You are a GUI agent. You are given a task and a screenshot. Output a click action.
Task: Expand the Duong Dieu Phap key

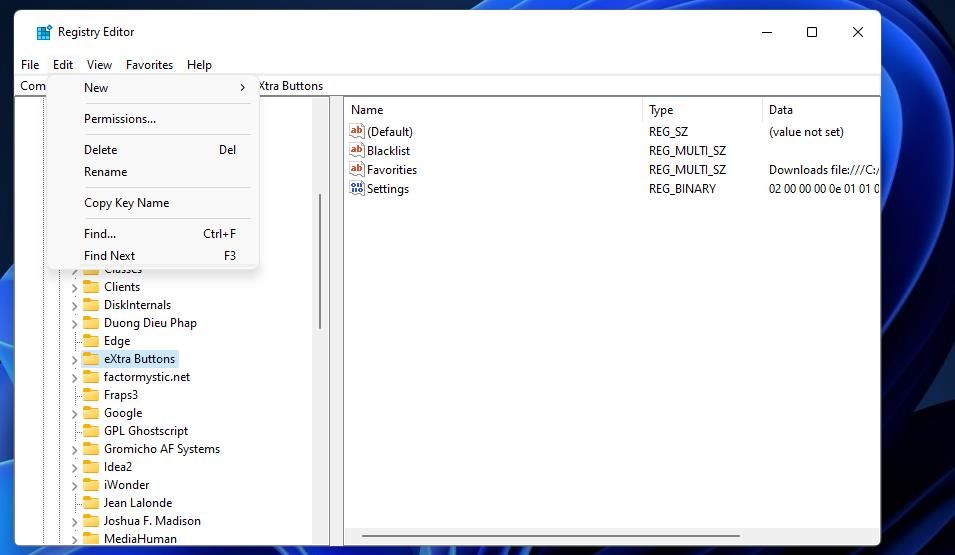(x=74, y=323)
